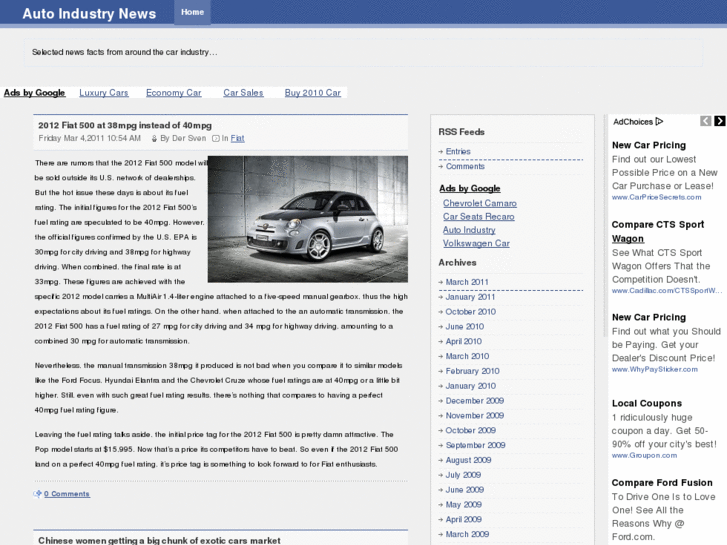
Task: Open the March 2011 archive
Action: pos(467,282)
